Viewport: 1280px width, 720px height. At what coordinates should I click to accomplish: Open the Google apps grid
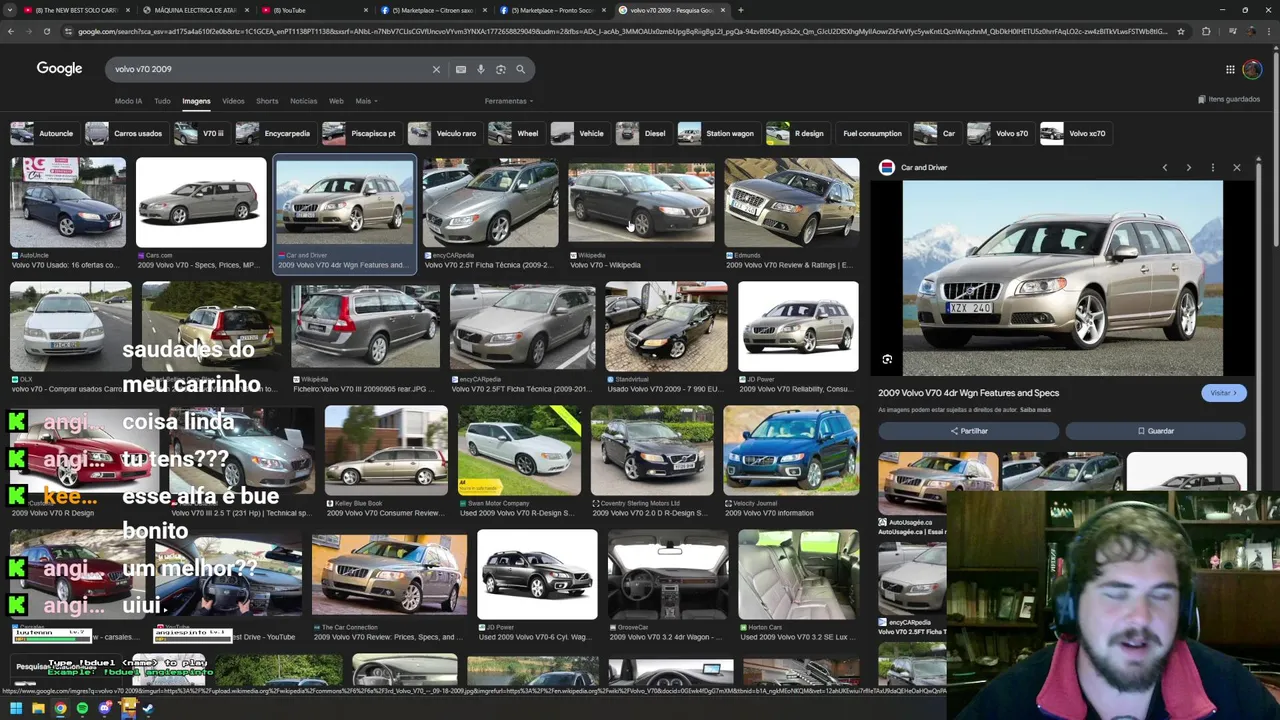tap(1230, 69)
